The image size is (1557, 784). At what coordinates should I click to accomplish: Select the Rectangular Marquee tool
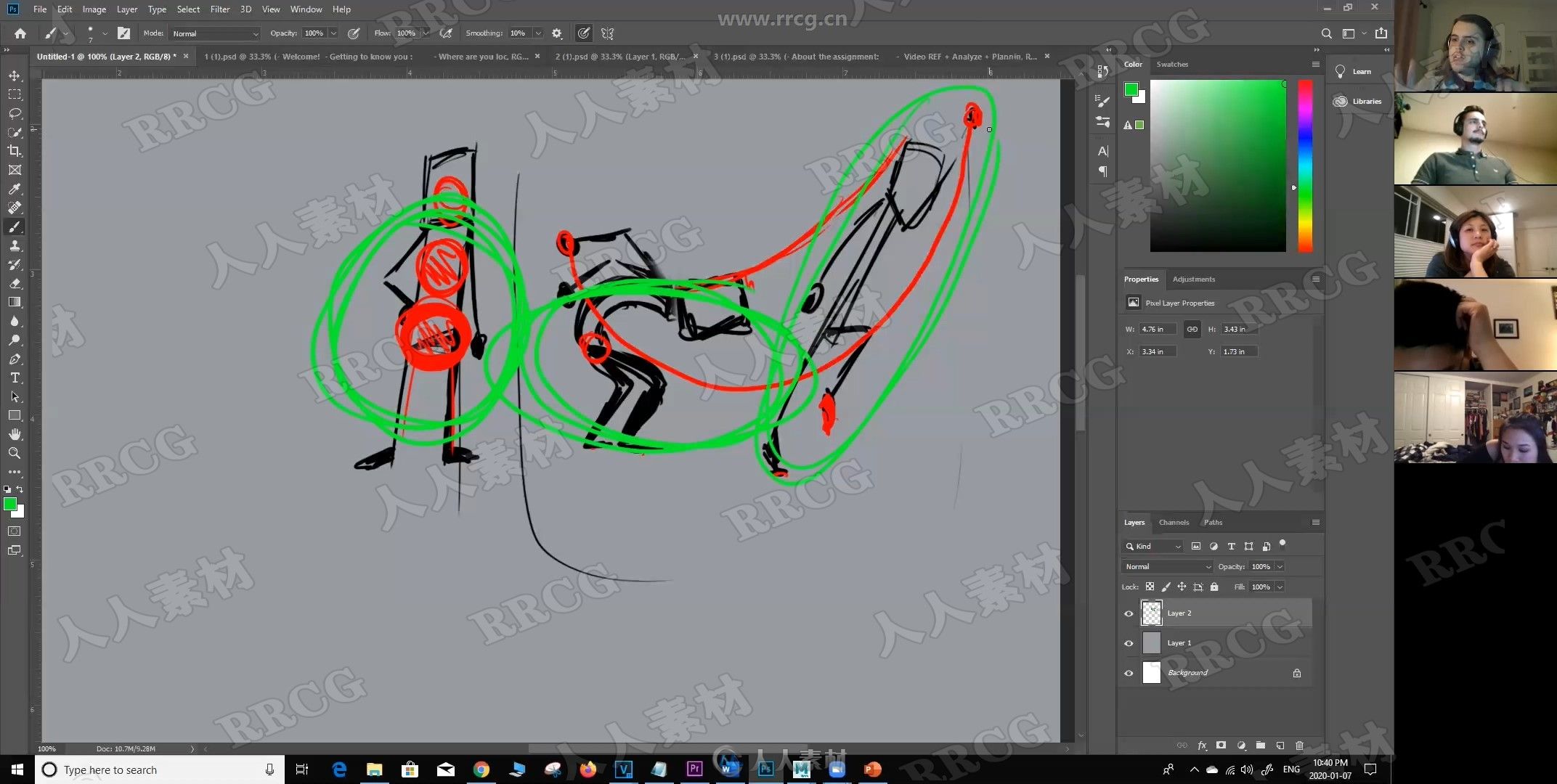pyautogui.click(x=15, y=94)
